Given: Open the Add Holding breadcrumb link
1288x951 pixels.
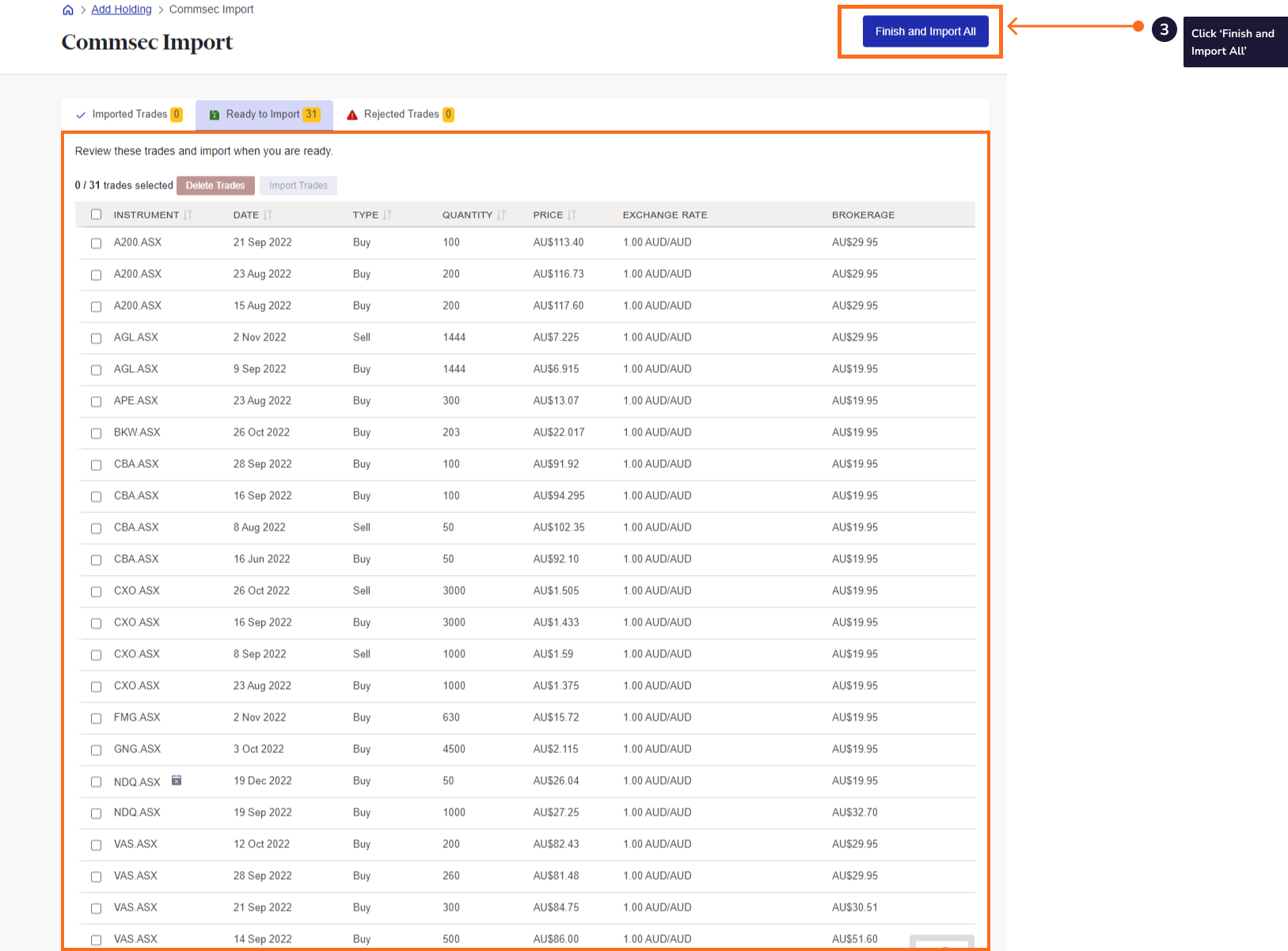Looking at the screenshot, I should coord(120,9).
